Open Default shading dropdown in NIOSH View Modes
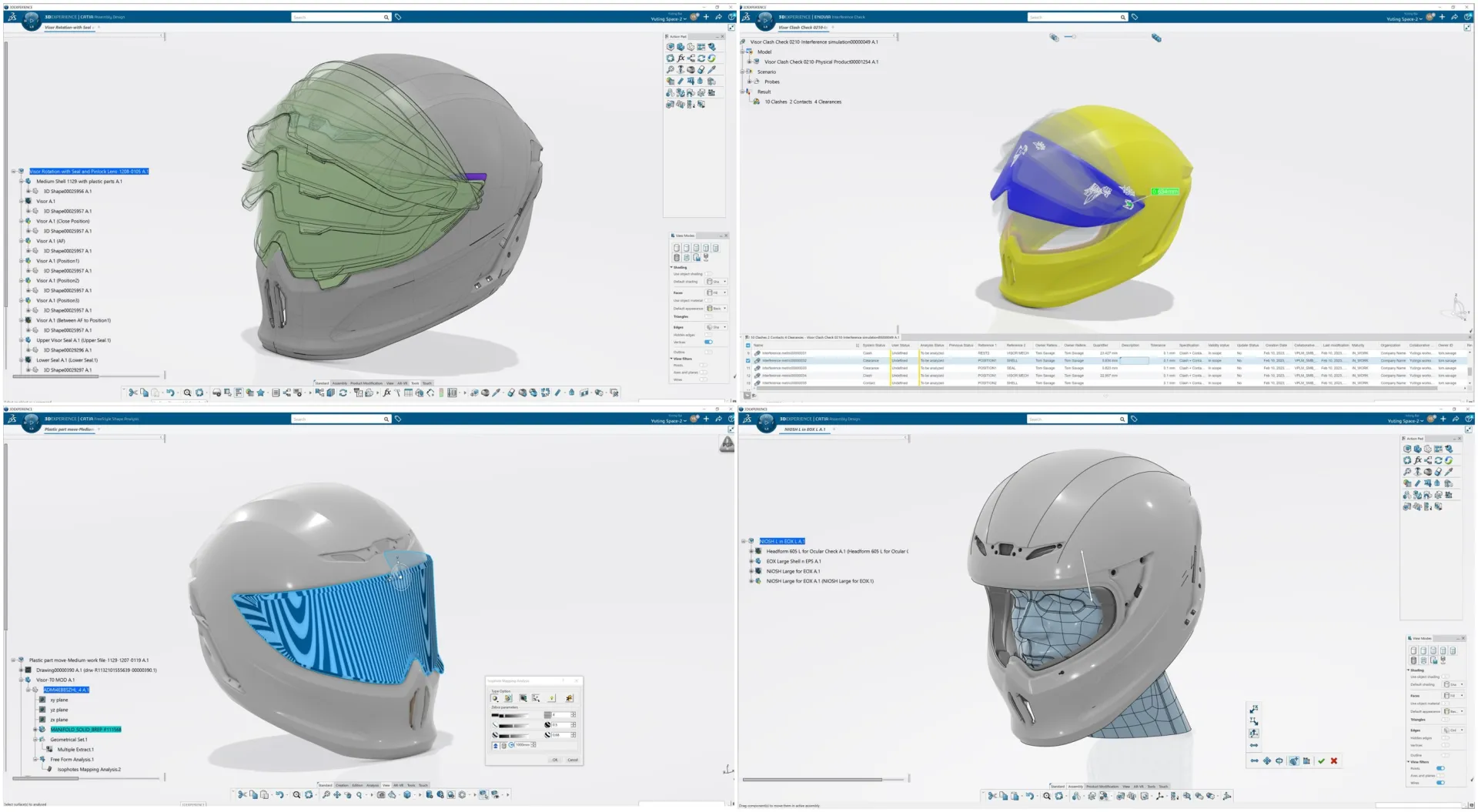This screenshot has width=1478, height=812. 1453,684
